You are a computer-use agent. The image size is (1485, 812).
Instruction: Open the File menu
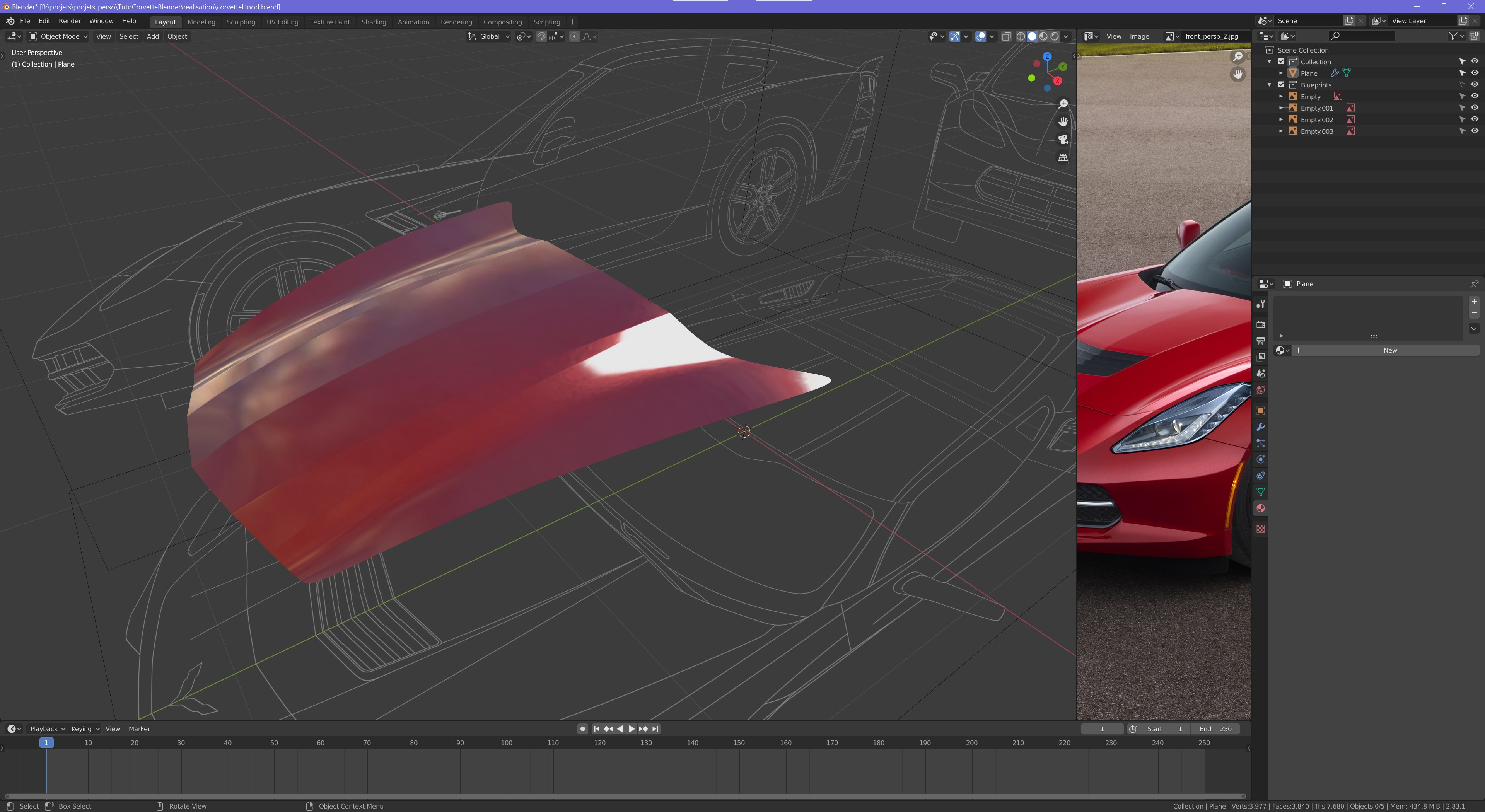pos(25,21)
